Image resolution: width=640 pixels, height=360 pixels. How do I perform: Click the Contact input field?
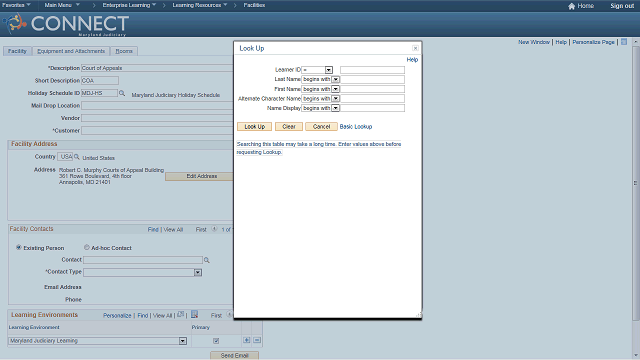click(x=143, y=260)
